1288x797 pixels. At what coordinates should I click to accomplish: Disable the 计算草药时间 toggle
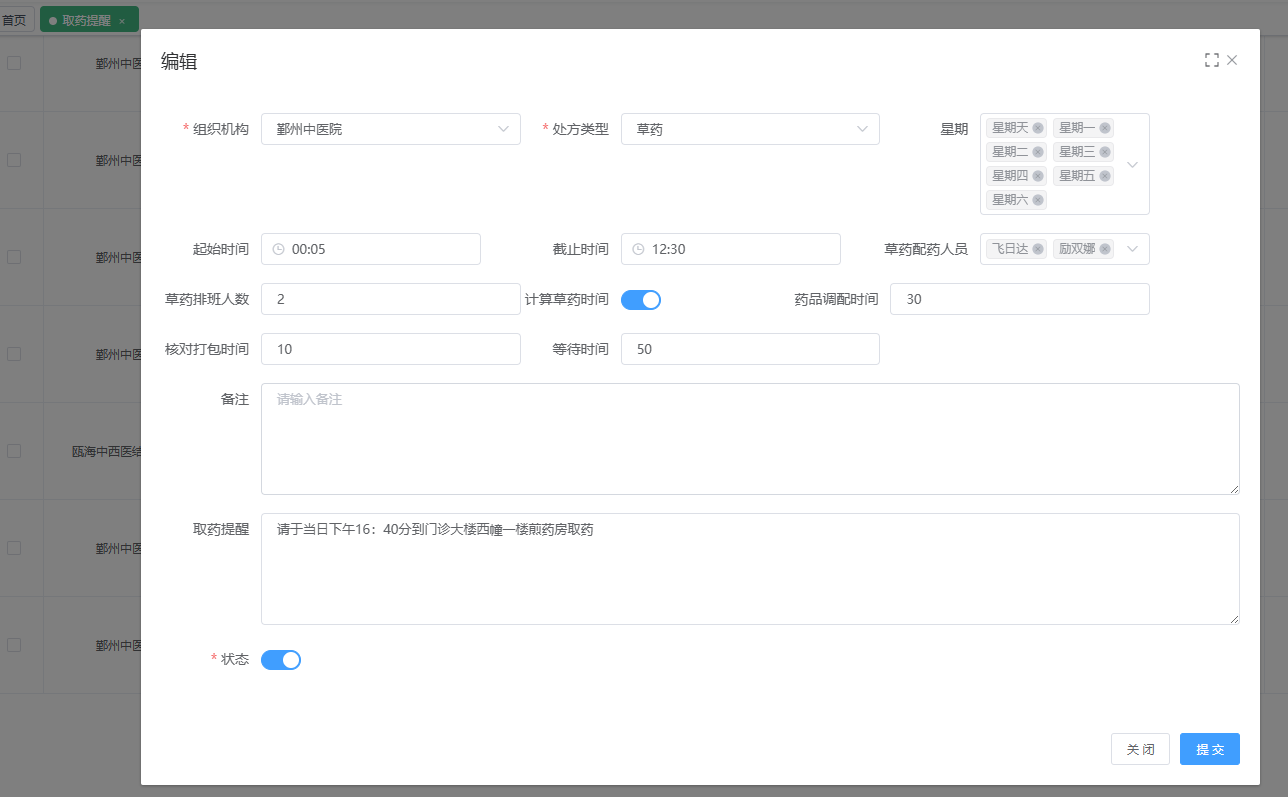(641, 299)
